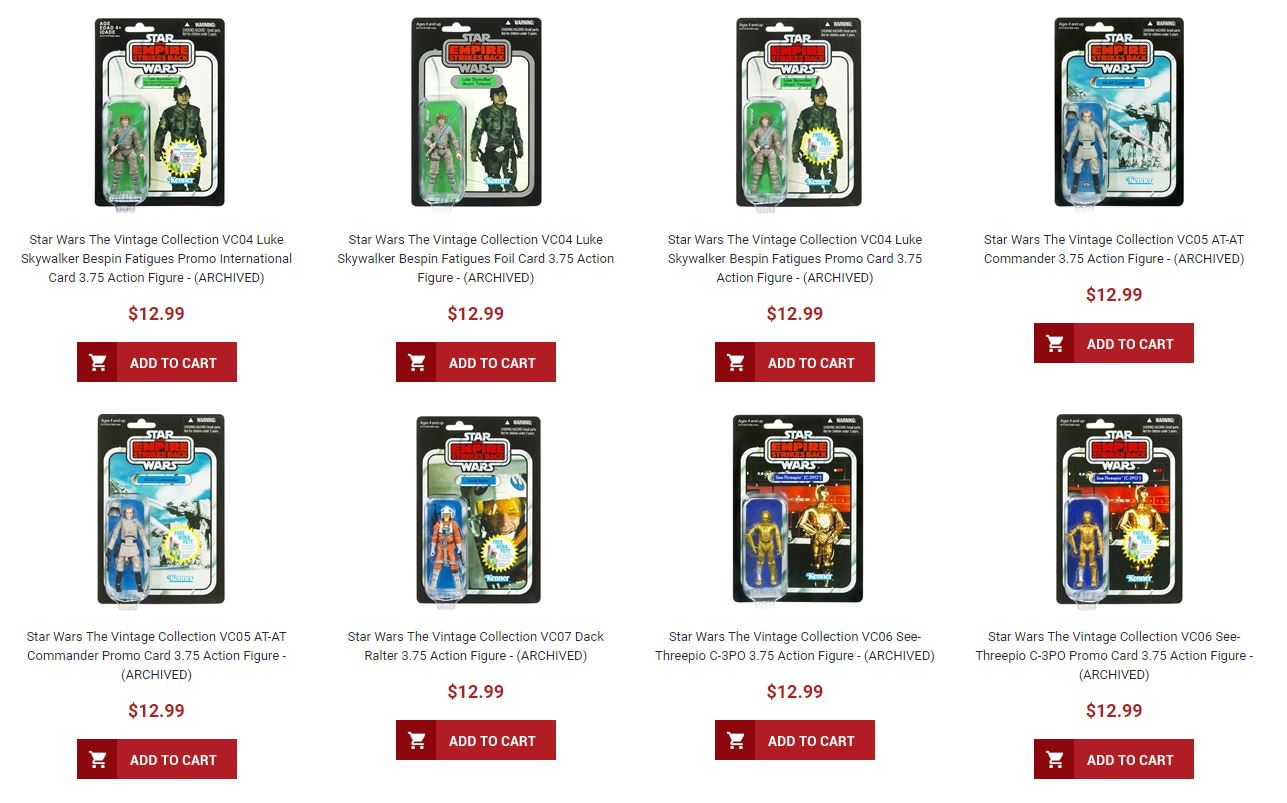This screenshot has height=803, width=1287.
Task: Open VC07 Dack Ralter product title link
Action: (x=476, y=646)
